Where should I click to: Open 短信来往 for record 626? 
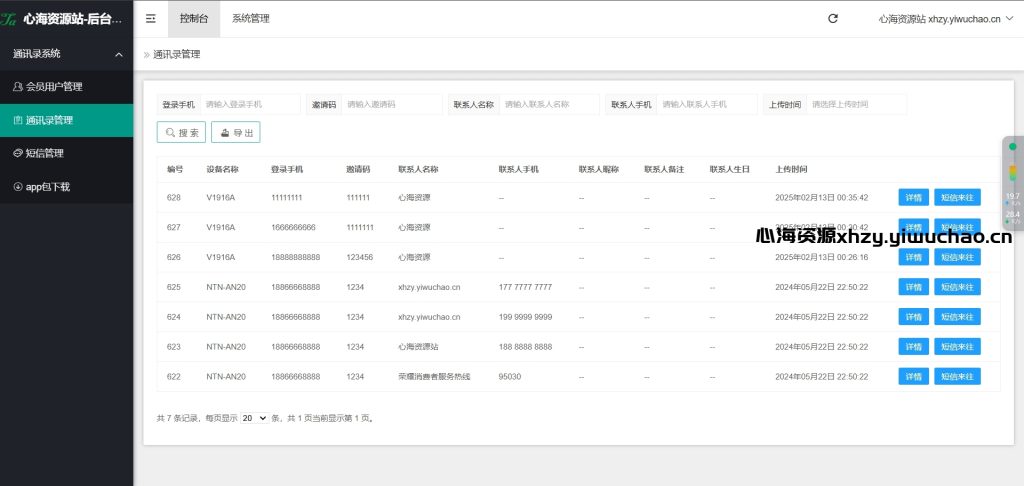tap(957, 257)
